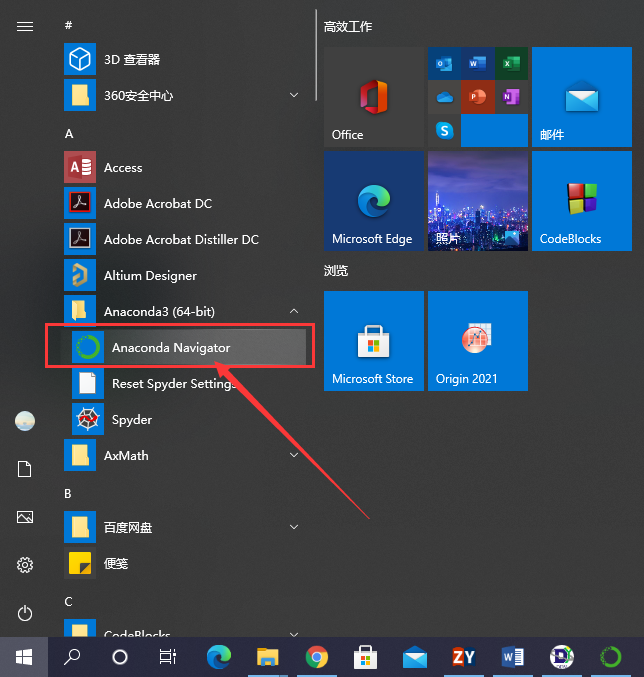The width and height of the screenshot is (644, 677).
Task: Open the Power options button
Action: tap(25, 613)
